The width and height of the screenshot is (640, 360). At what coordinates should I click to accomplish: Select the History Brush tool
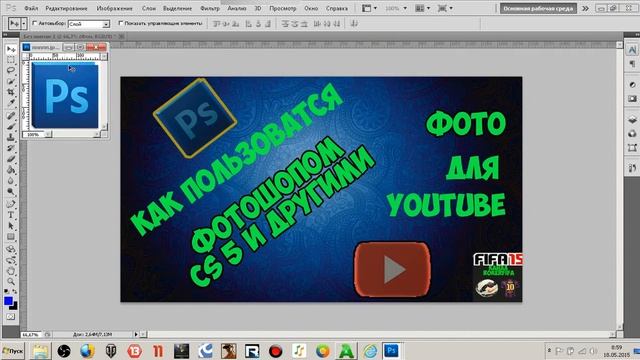[x=11, y=148]
